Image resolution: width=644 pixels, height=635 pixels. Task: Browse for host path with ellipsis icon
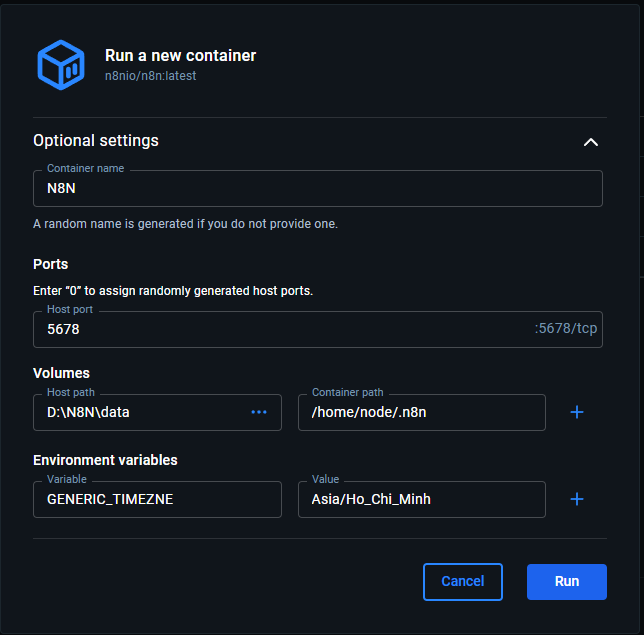[259, 412]
